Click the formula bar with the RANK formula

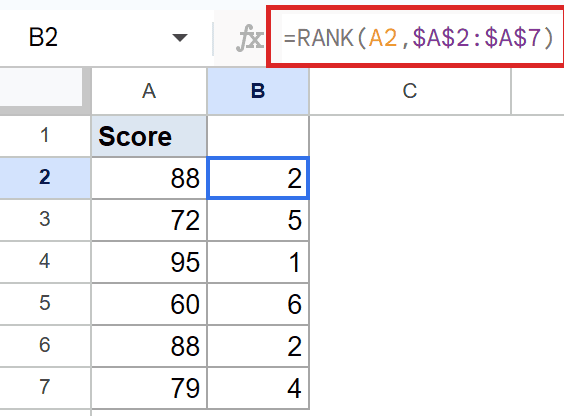coord(417,37)
